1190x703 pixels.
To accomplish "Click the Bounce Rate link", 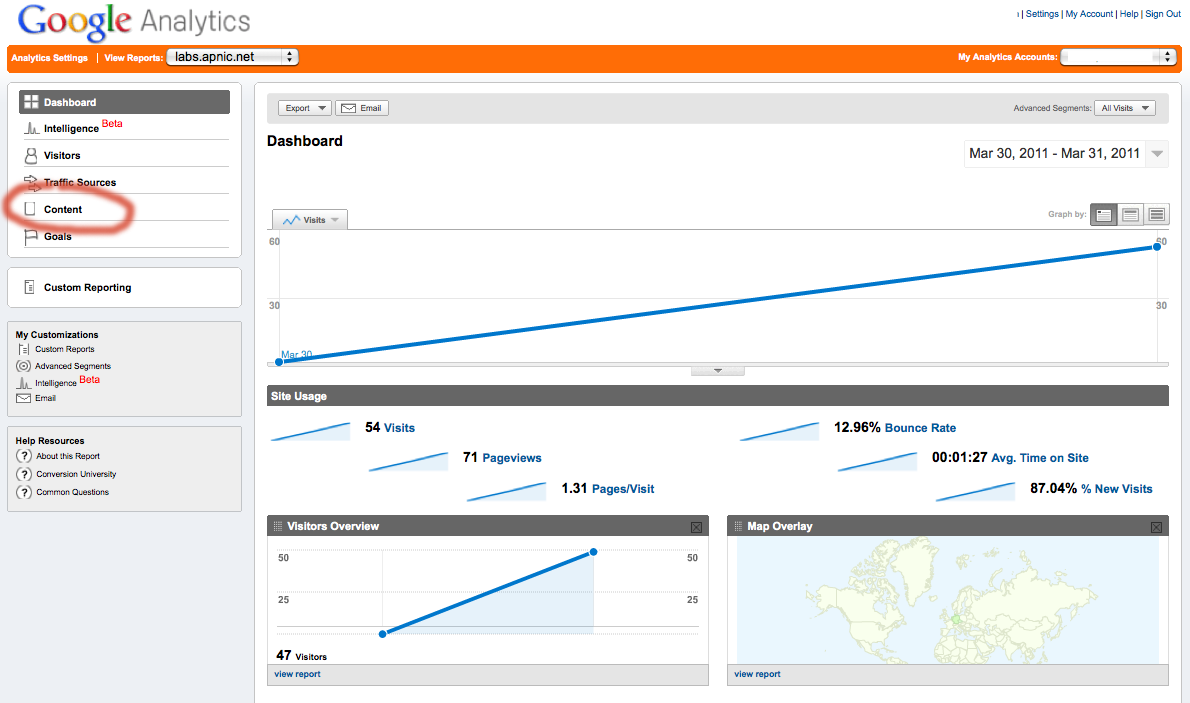I will pyautogui.click(x=920, y=428).
